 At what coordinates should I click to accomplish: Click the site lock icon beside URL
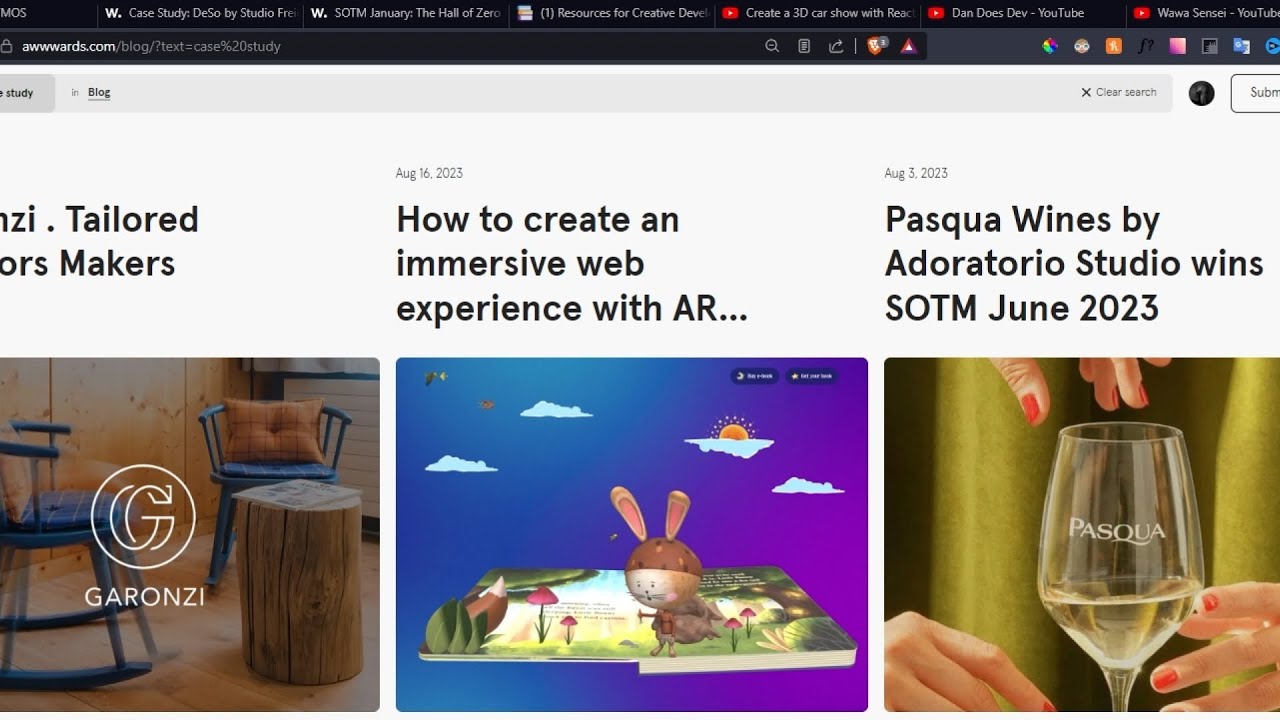point(7,46)
